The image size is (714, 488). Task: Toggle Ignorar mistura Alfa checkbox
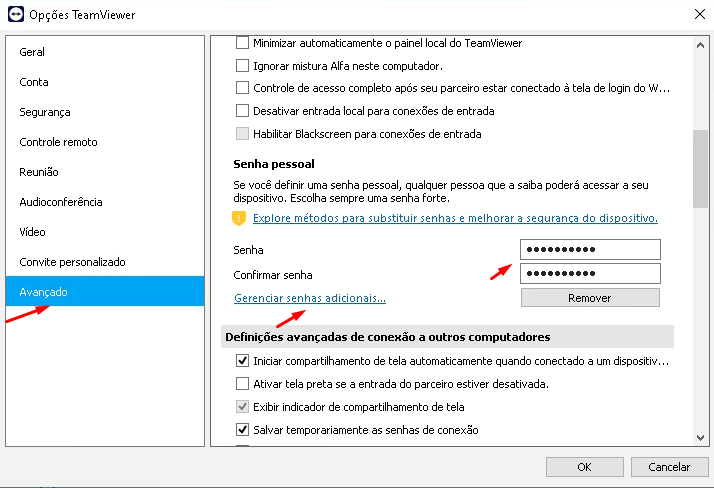tap(242, 66)
